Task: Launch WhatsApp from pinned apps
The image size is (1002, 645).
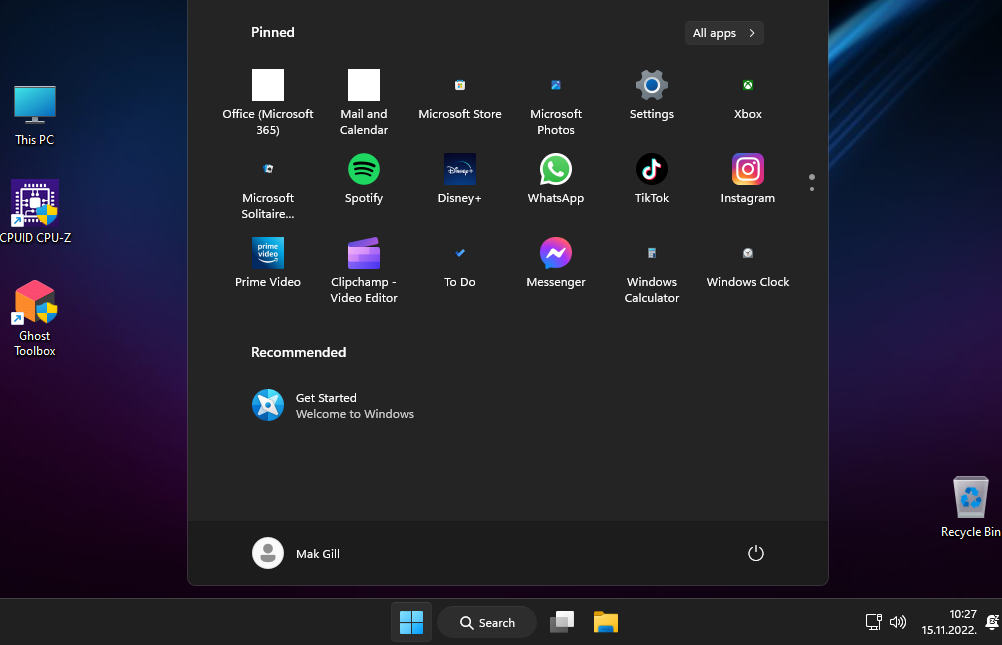Action: pyautogui.click(x=555, y=178)
